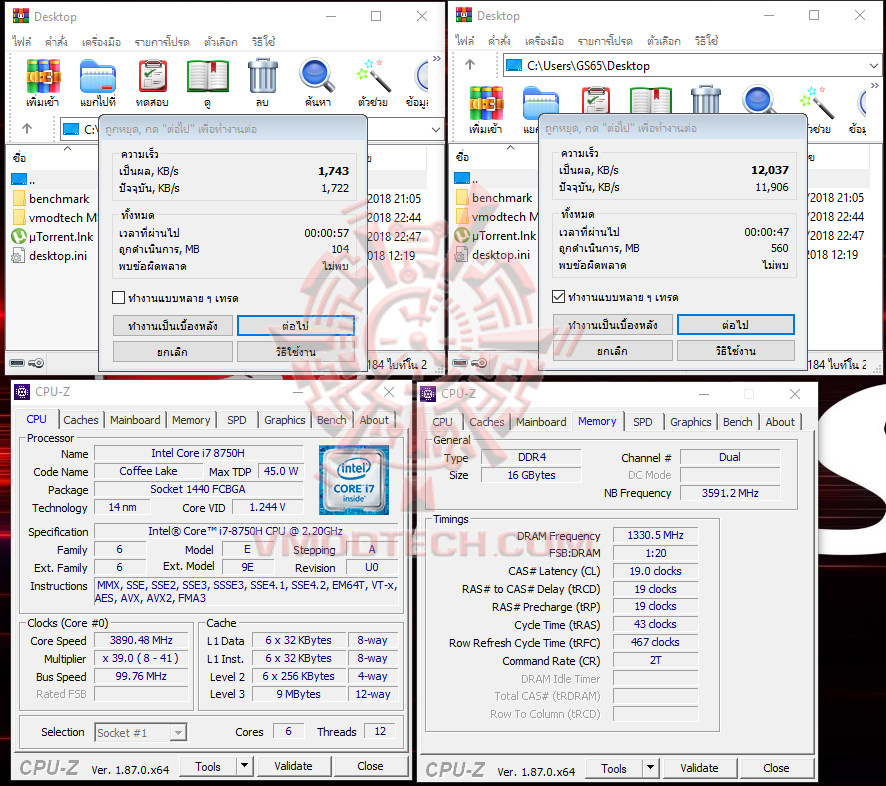Open address path dropdown in right WinRAR

click(x=874, y=66)
